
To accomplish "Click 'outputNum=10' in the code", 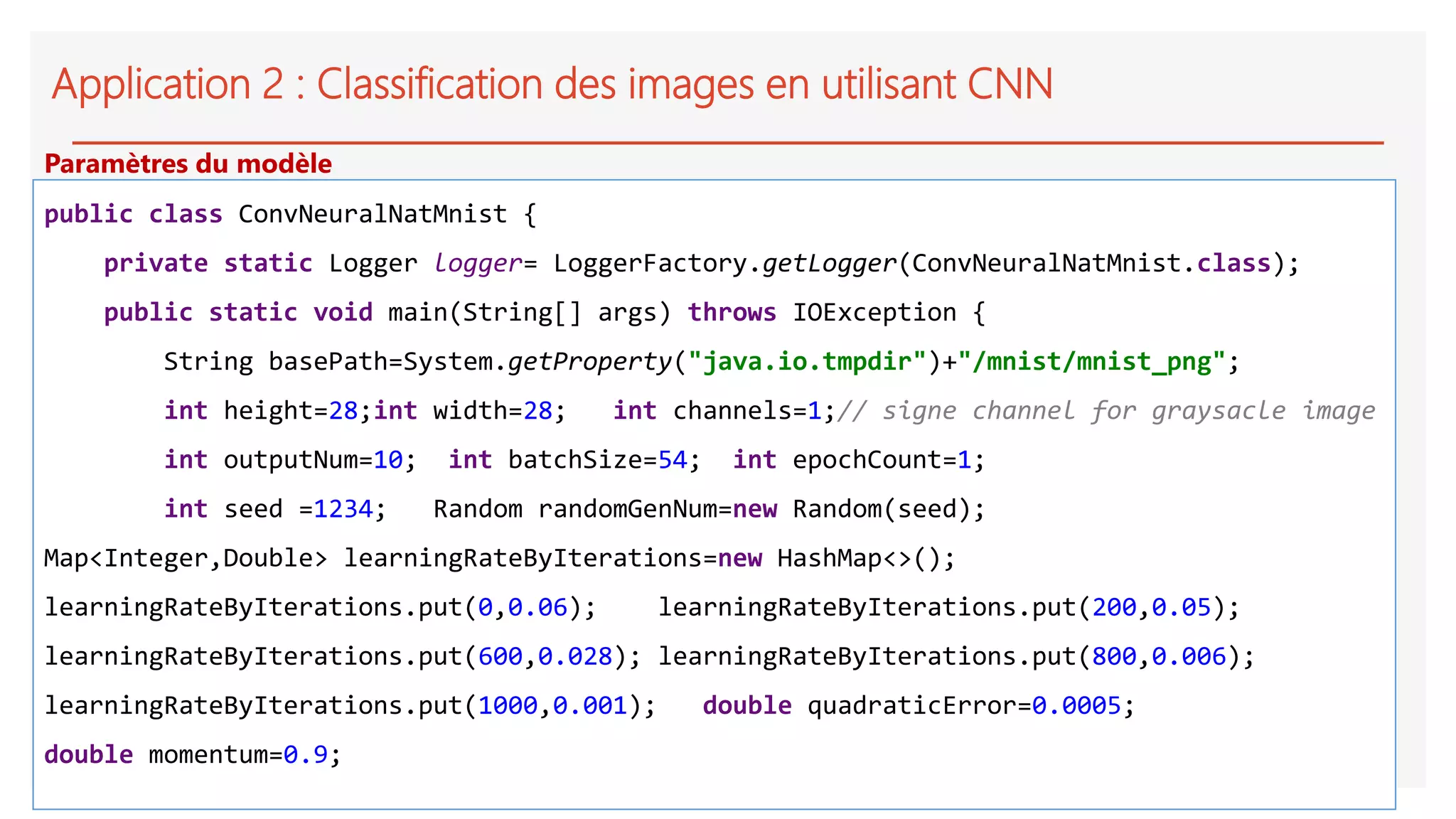I will pos(314,459).
